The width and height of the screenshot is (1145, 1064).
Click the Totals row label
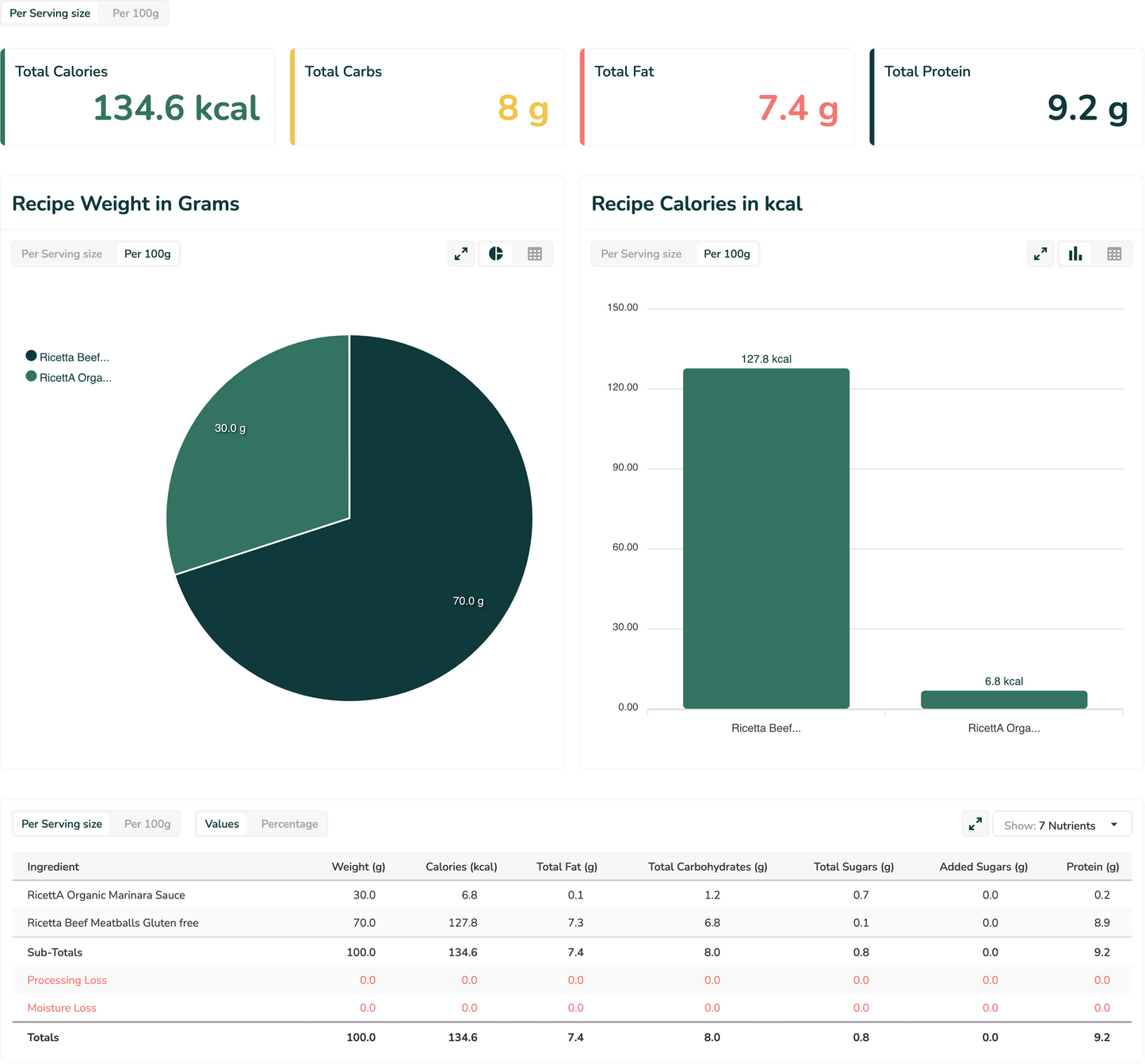[43, 1037]
